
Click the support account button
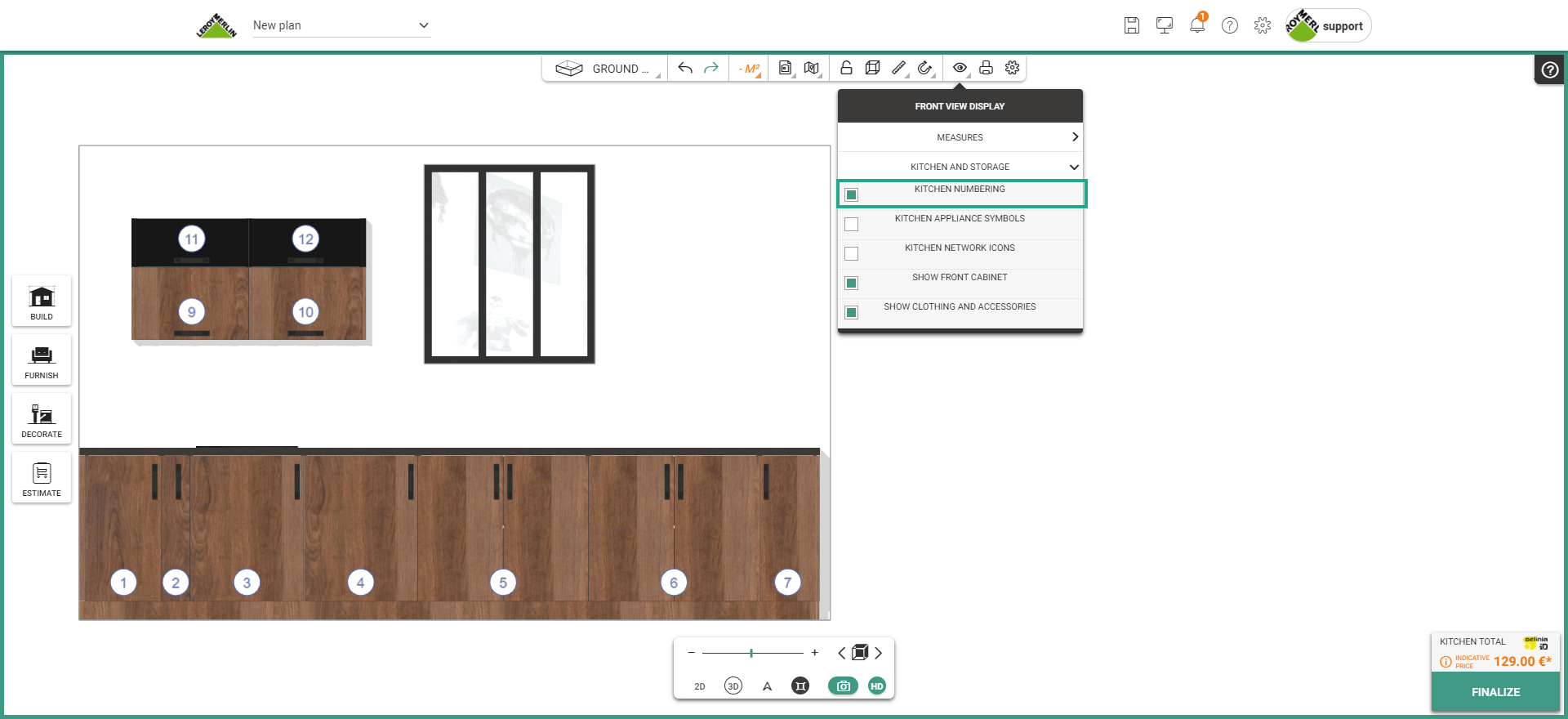click(x=1329, y=25)
